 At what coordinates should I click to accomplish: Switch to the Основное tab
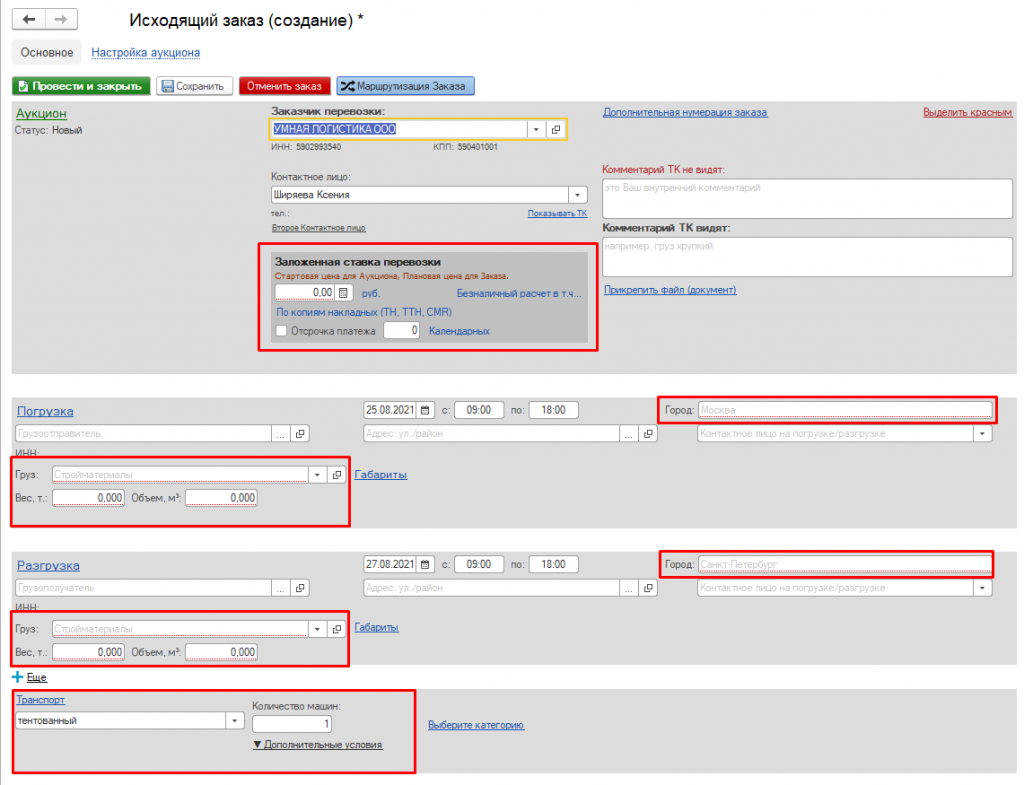pyautogui.click(x=46, y=52)
